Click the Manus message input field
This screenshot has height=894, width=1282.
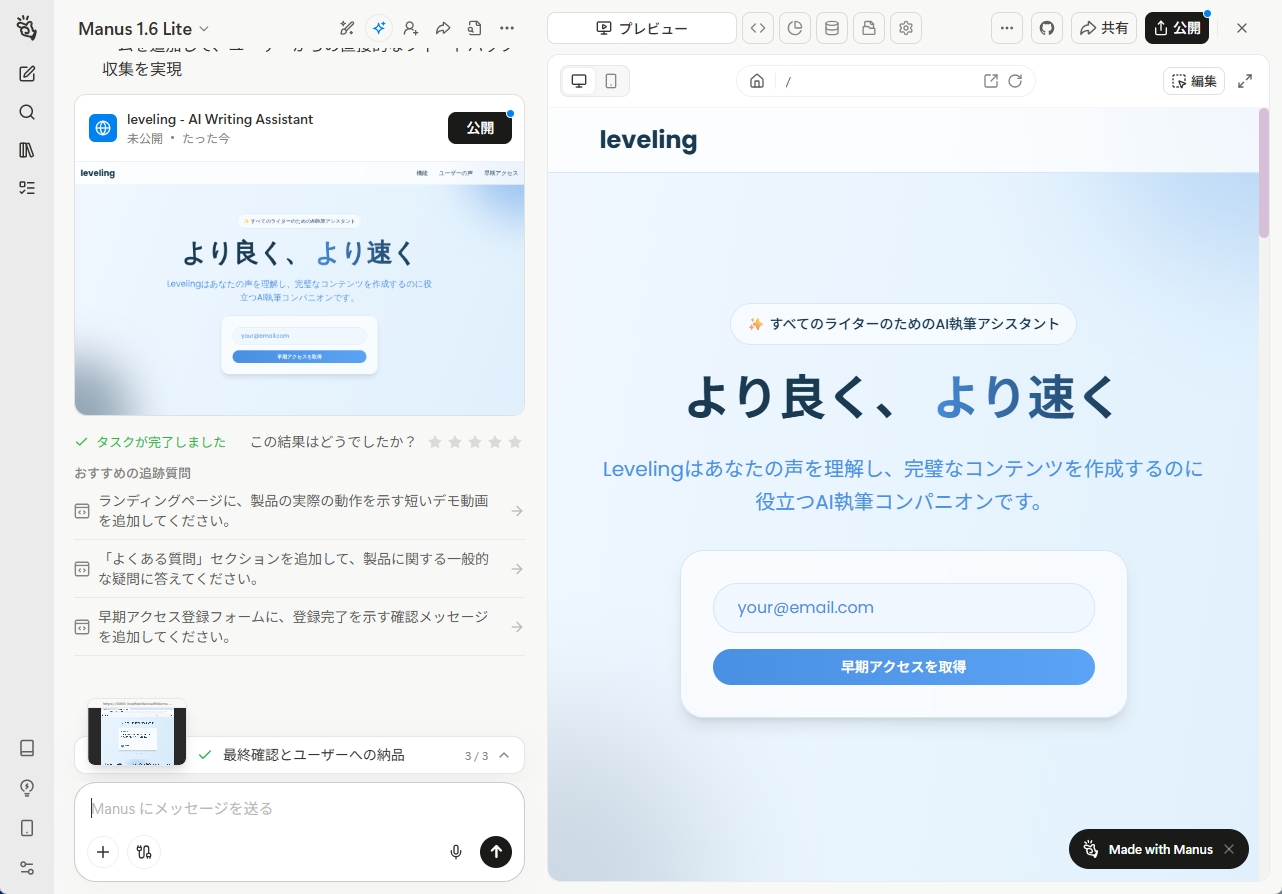tap(299, 808)
